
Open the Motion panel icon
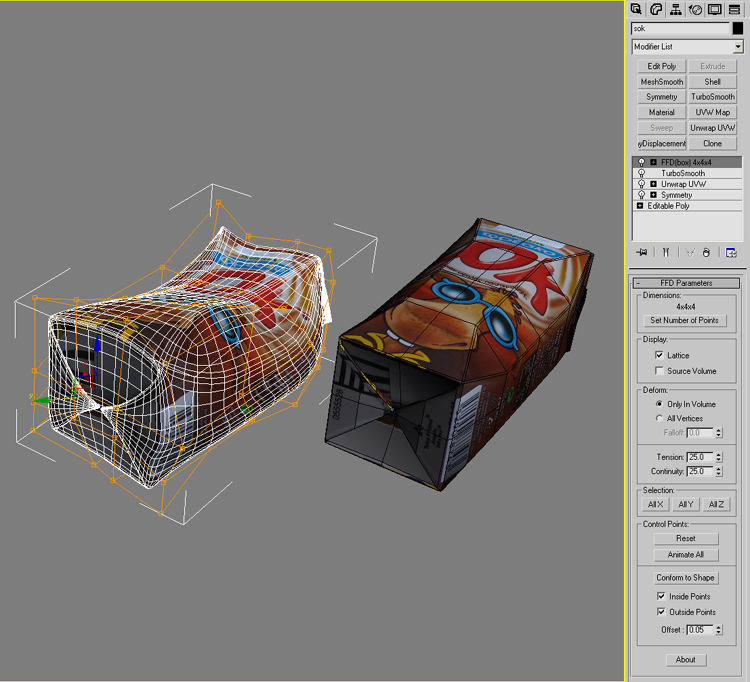click(695, 9)
